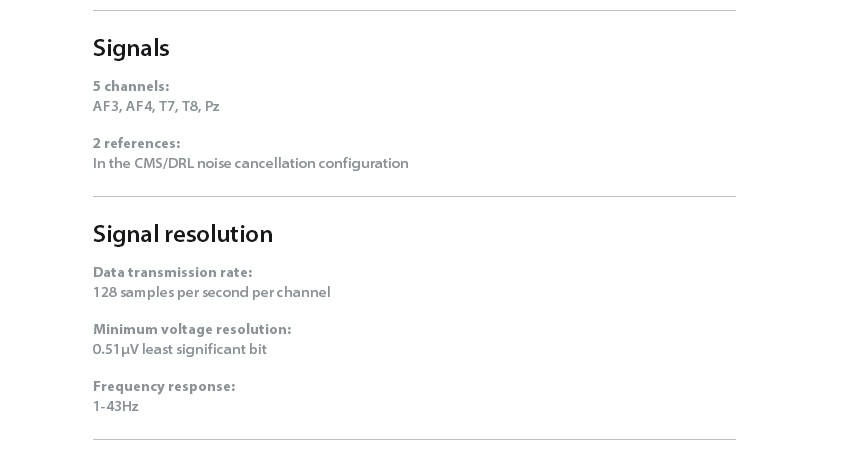Click the '0.51µV least significant bit' value
849x456 pixels.
[x=180, y=349]
